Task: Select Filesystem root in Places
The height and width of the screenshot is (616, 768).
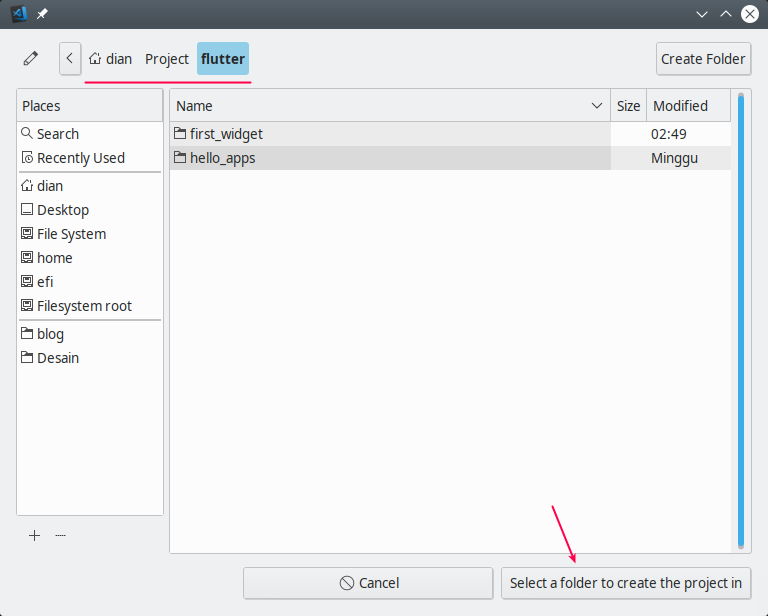Action: tap(84, 306)
